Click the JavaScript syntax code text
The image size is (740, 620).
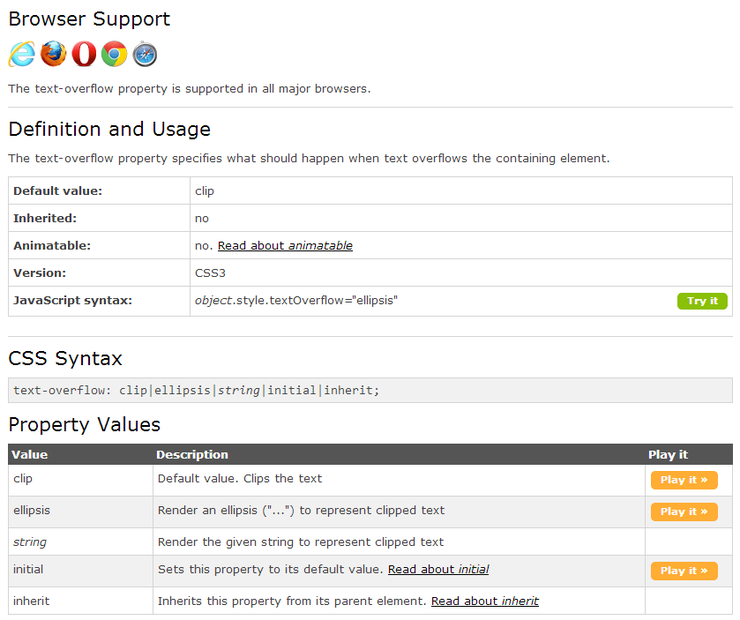pos(296,301)
